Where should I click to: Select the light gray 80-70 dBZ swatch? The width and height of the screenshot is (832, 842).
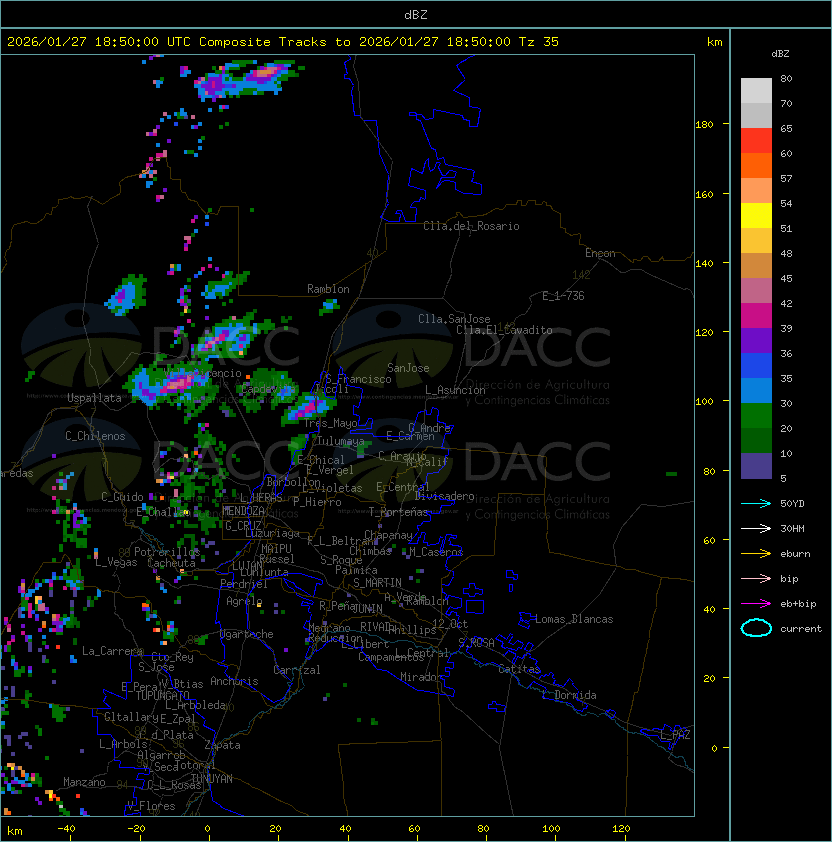click(x=756, y=91)
